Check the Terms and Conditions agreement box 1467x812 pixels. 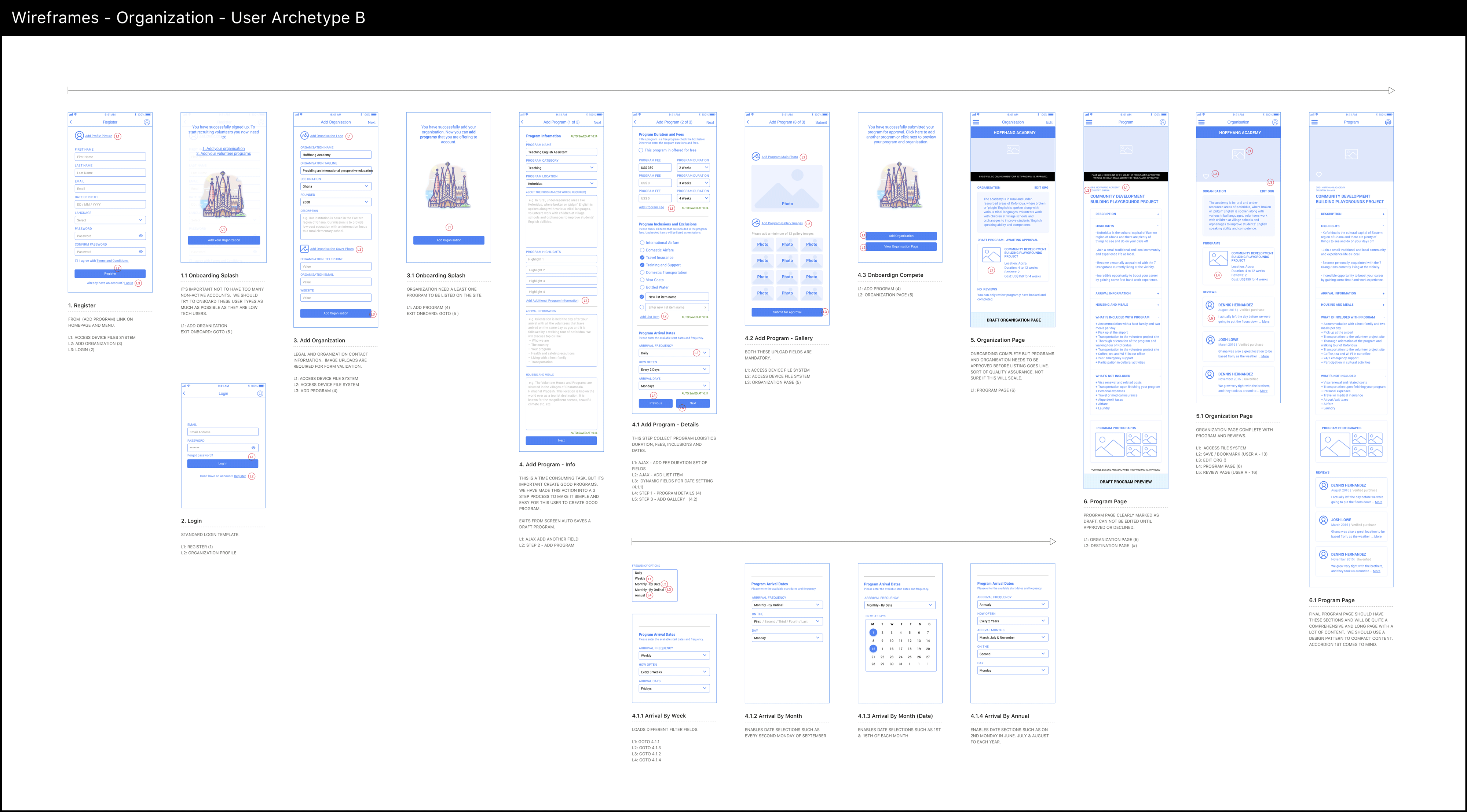tap(76, 261)
